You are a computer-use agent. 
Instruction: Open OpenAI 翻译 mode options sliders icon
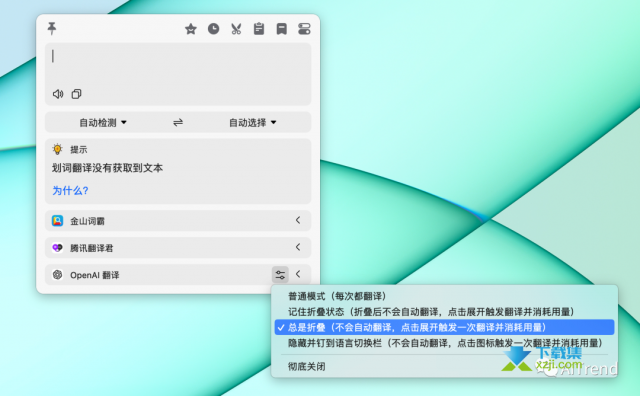280,275
